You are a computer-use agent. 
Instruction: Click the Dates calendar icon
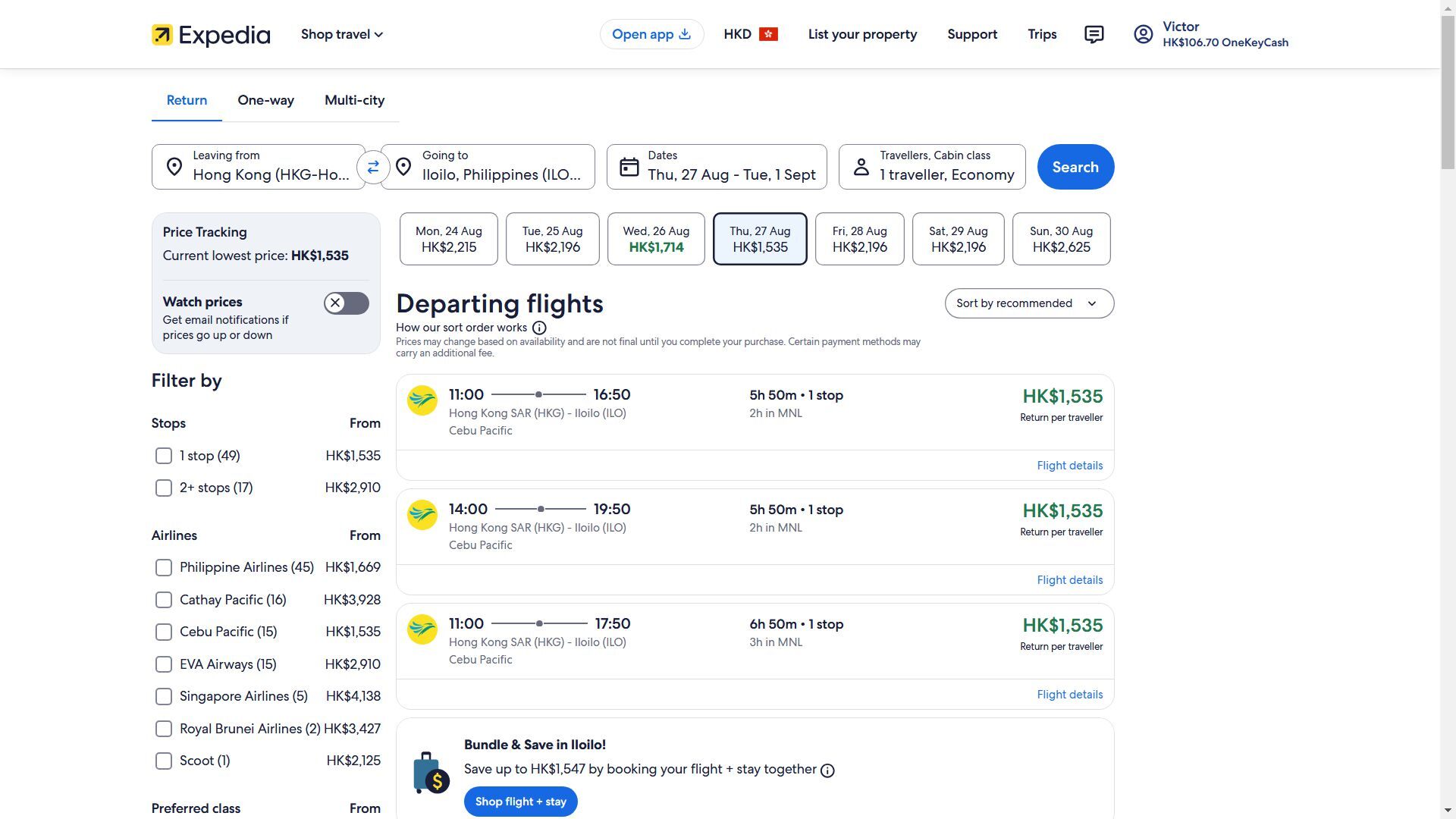[629, 167]
